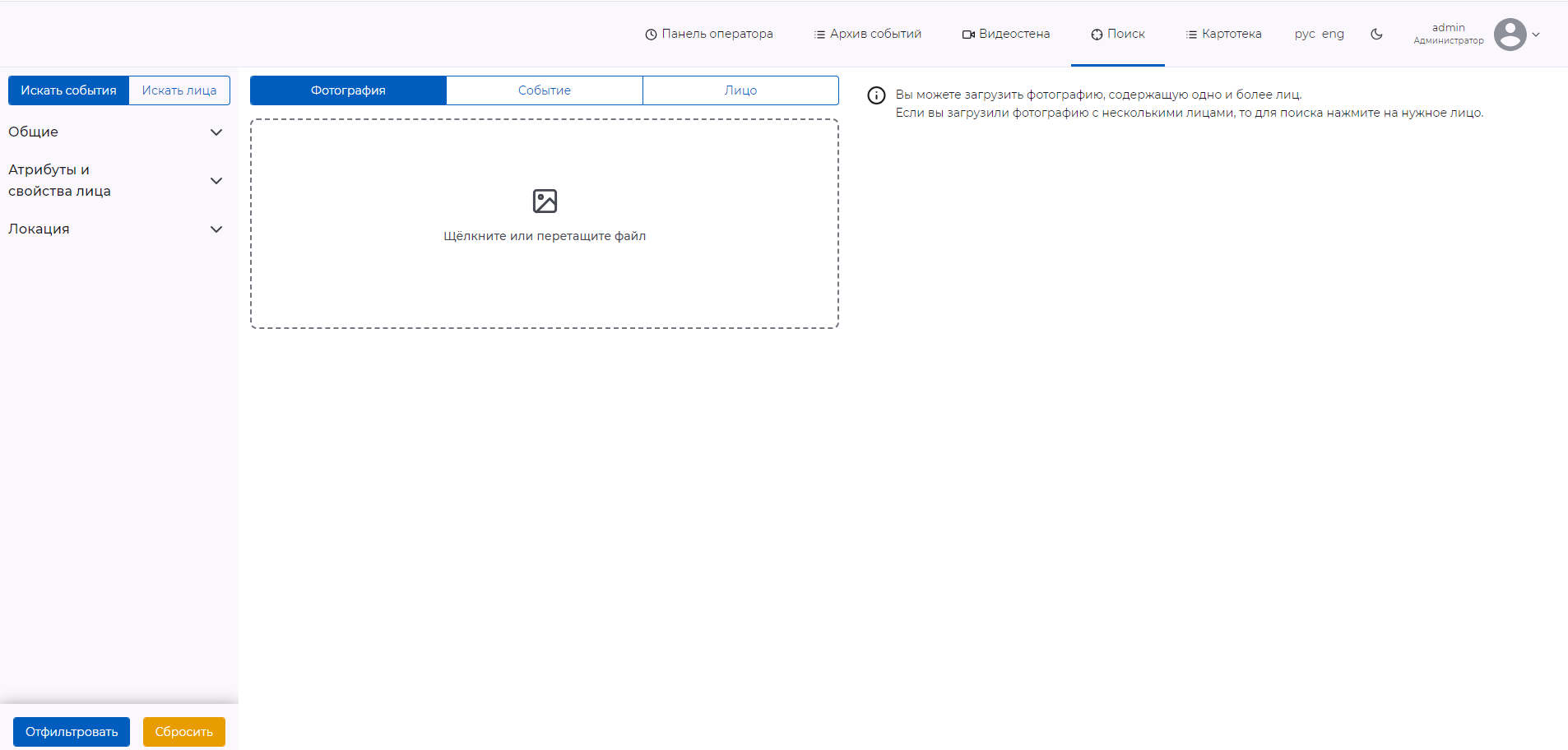
Task: Click the Щёлкните или перетащите файл text
Action: click(x=545, y=236)
